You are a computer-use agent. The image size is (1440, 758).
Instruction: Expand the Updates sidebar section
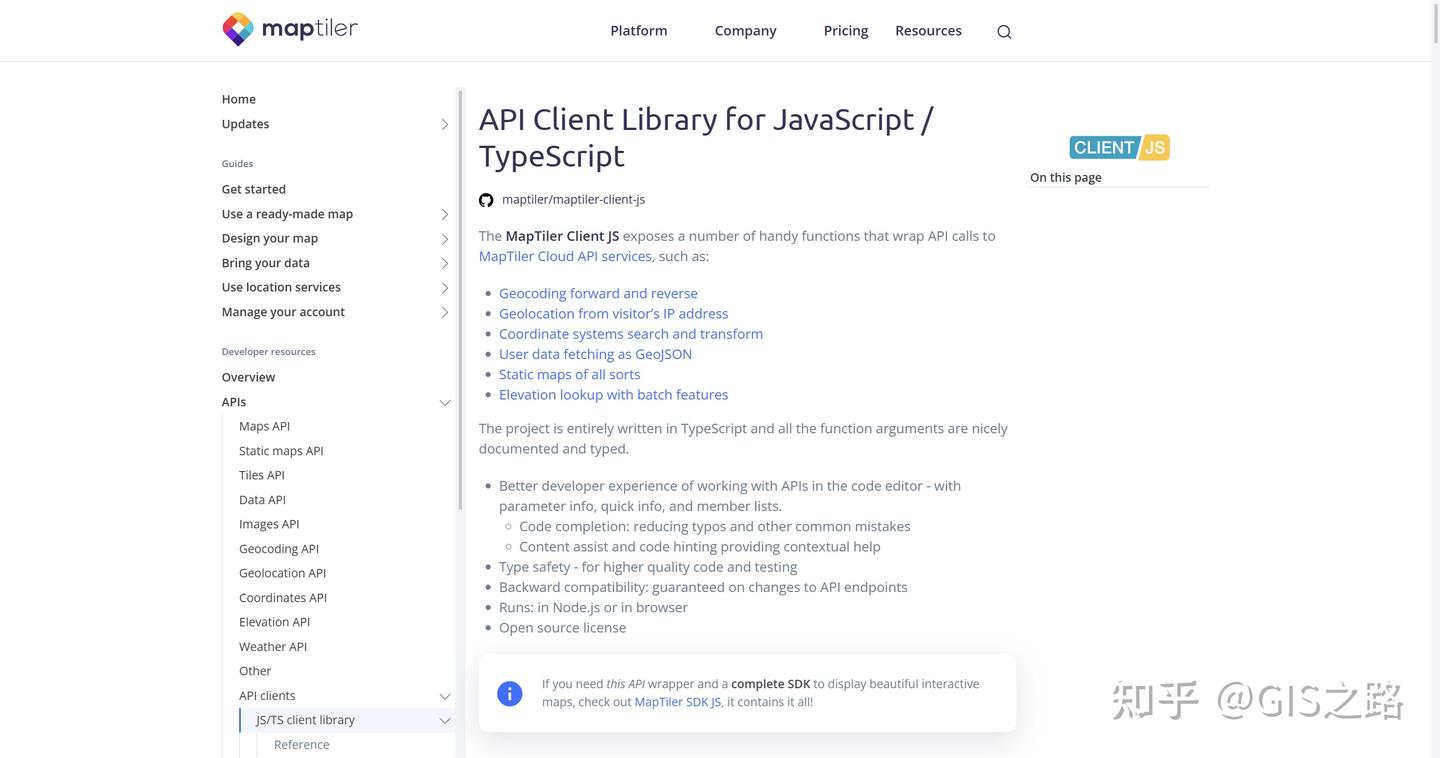445,124
